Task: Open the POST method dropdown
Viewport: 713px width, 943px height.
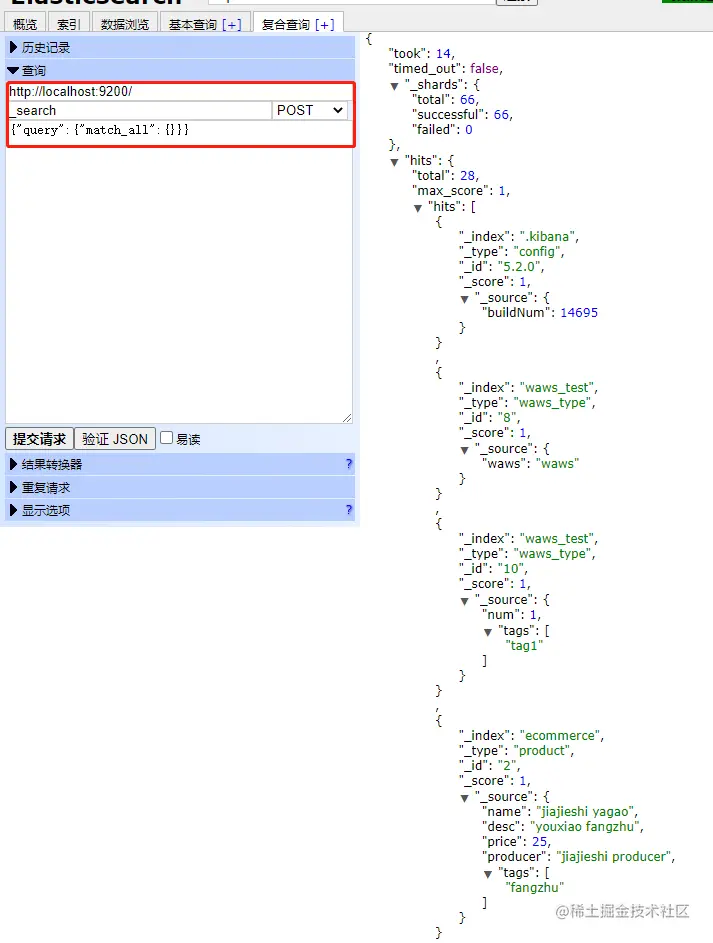Action: coord(310,111)
